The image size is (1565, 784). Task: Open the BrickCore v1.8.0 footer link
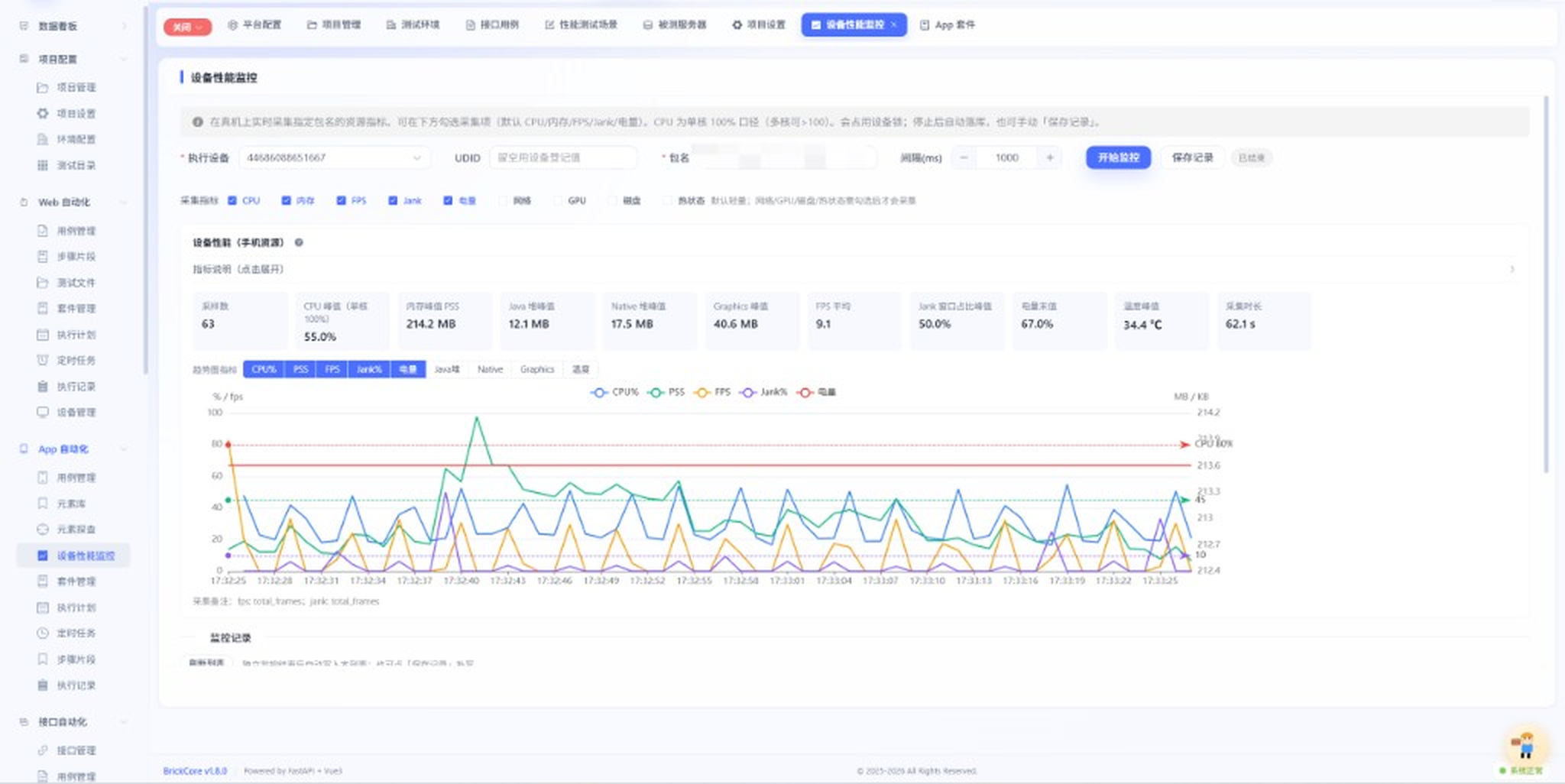[x=195, y=771]
